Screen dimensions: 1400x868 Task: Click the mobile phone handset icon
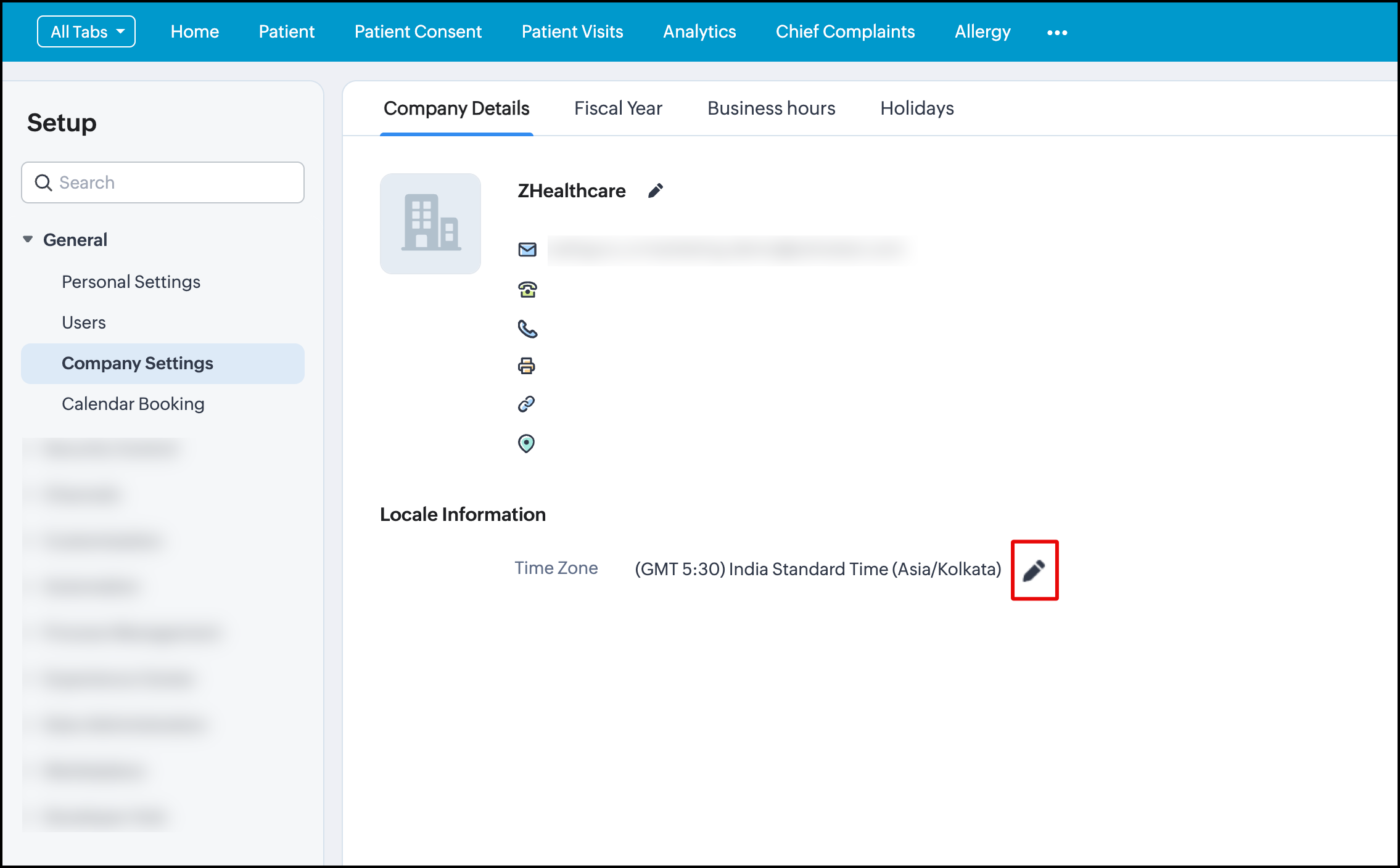pyautogui.click(x=527, y=329)
